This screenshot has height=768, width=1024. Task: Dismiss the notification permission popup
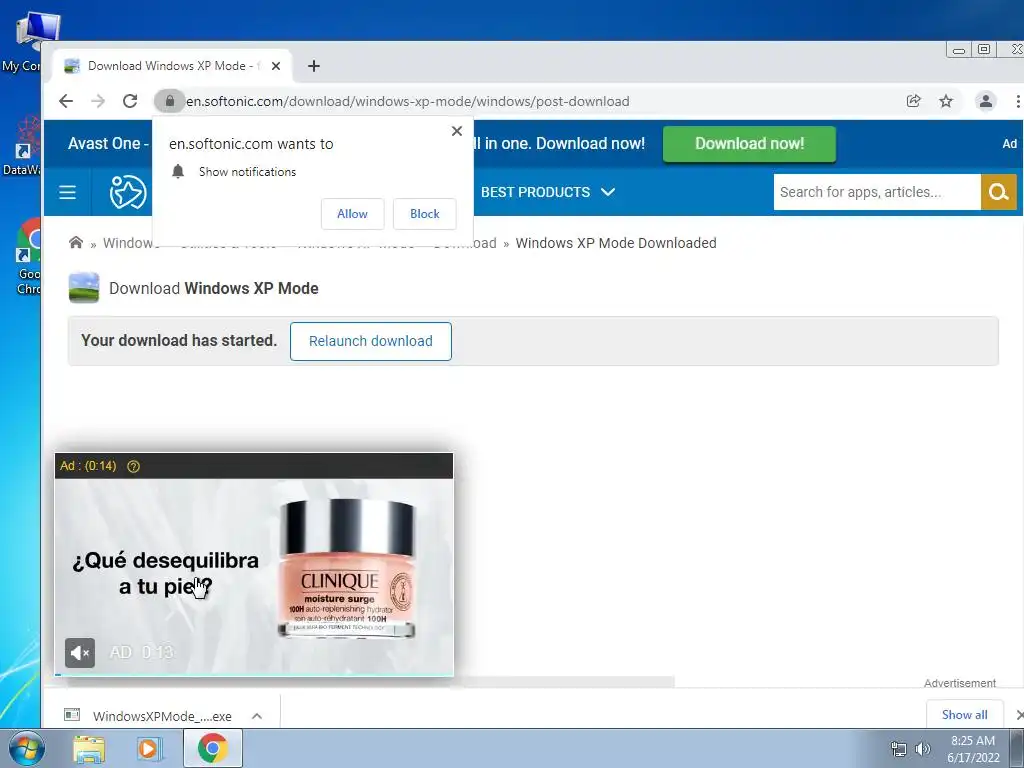click(x=456, y=131)
